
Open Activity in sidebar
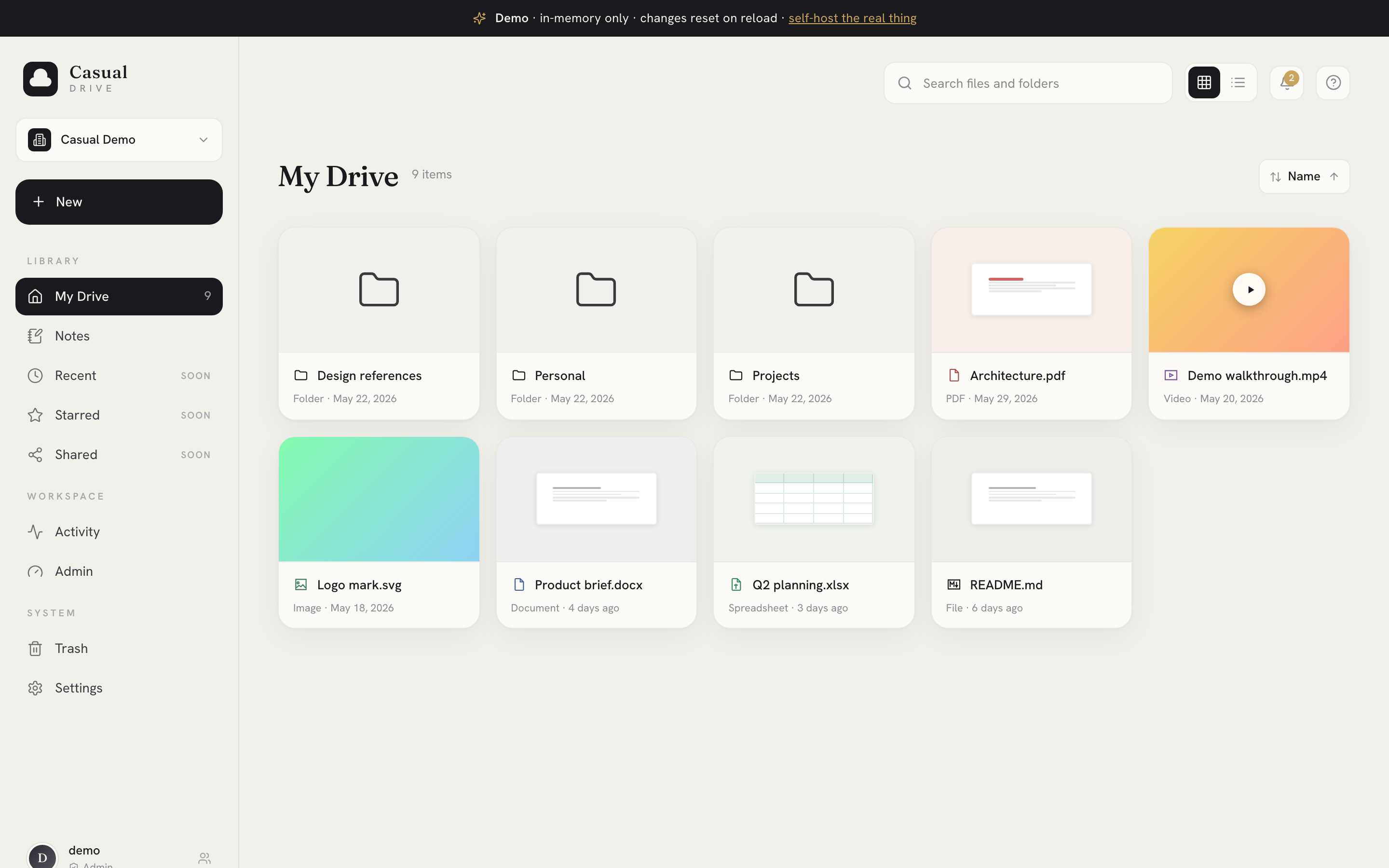(x=119, y=531)
